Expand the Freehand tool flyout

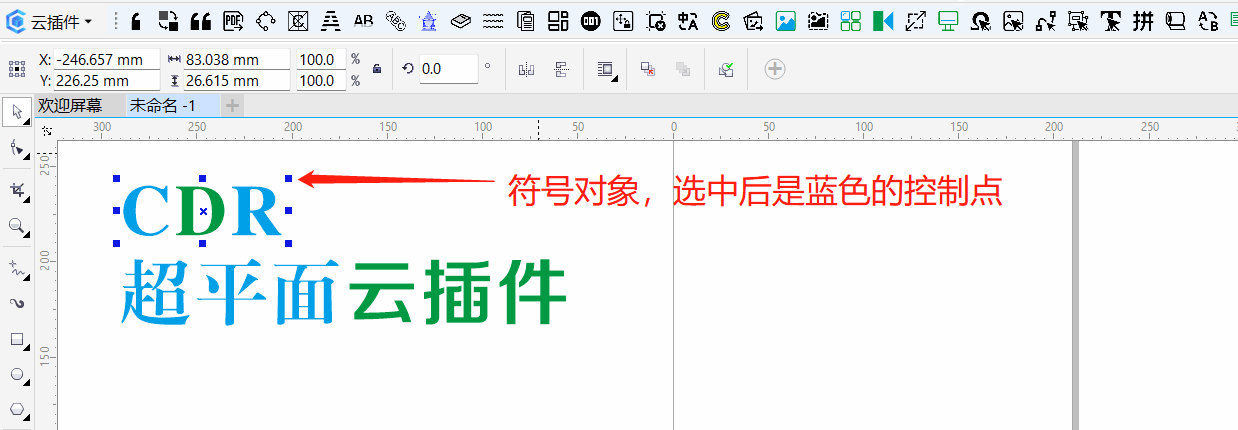point(26,277)
